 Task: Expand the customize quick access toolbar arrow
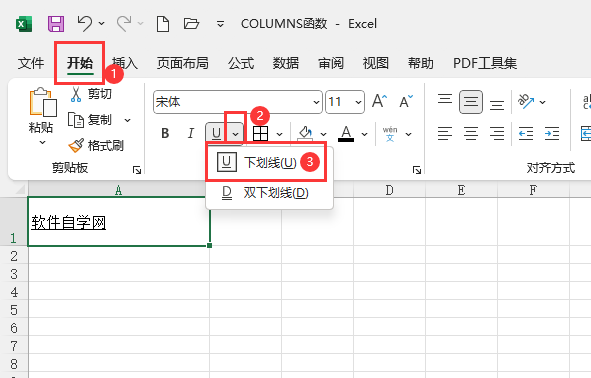tap(220, 24)
